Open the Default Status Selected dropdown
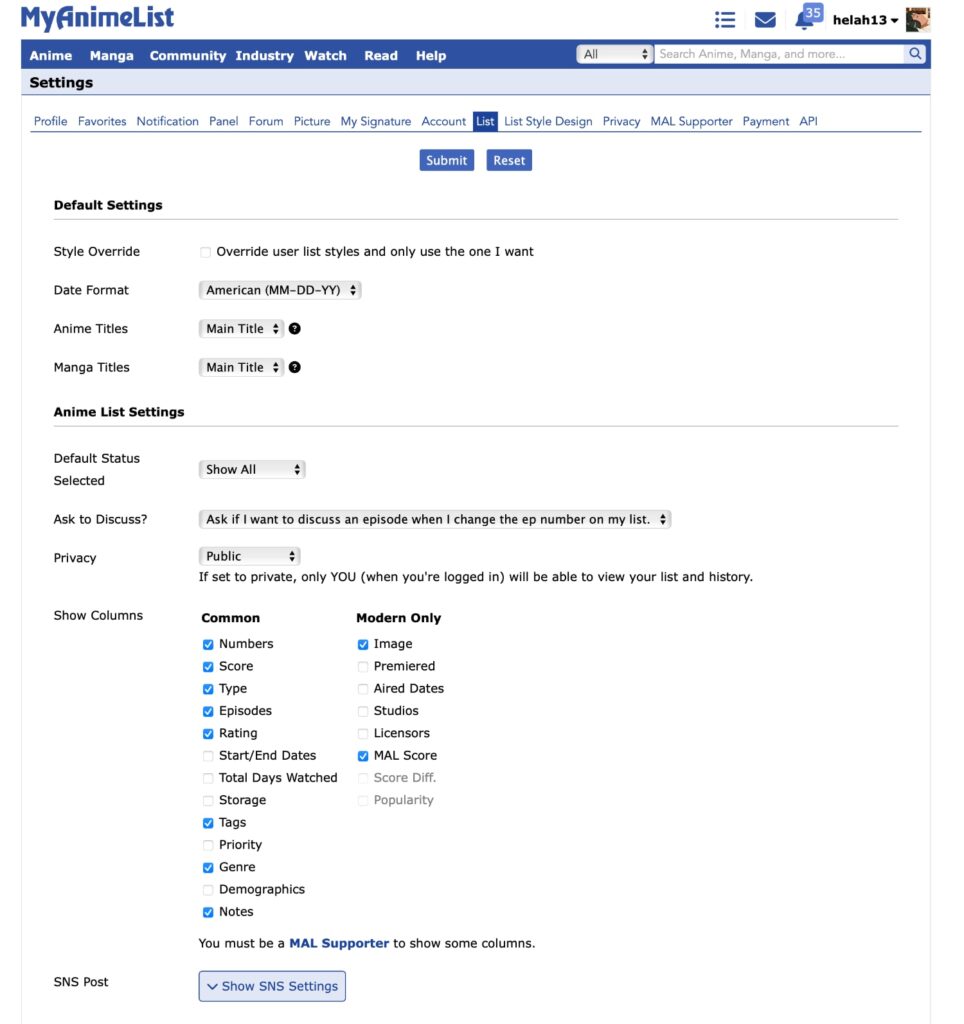Viewport: 964px width, 1024px height. click(x=252, y=469)
